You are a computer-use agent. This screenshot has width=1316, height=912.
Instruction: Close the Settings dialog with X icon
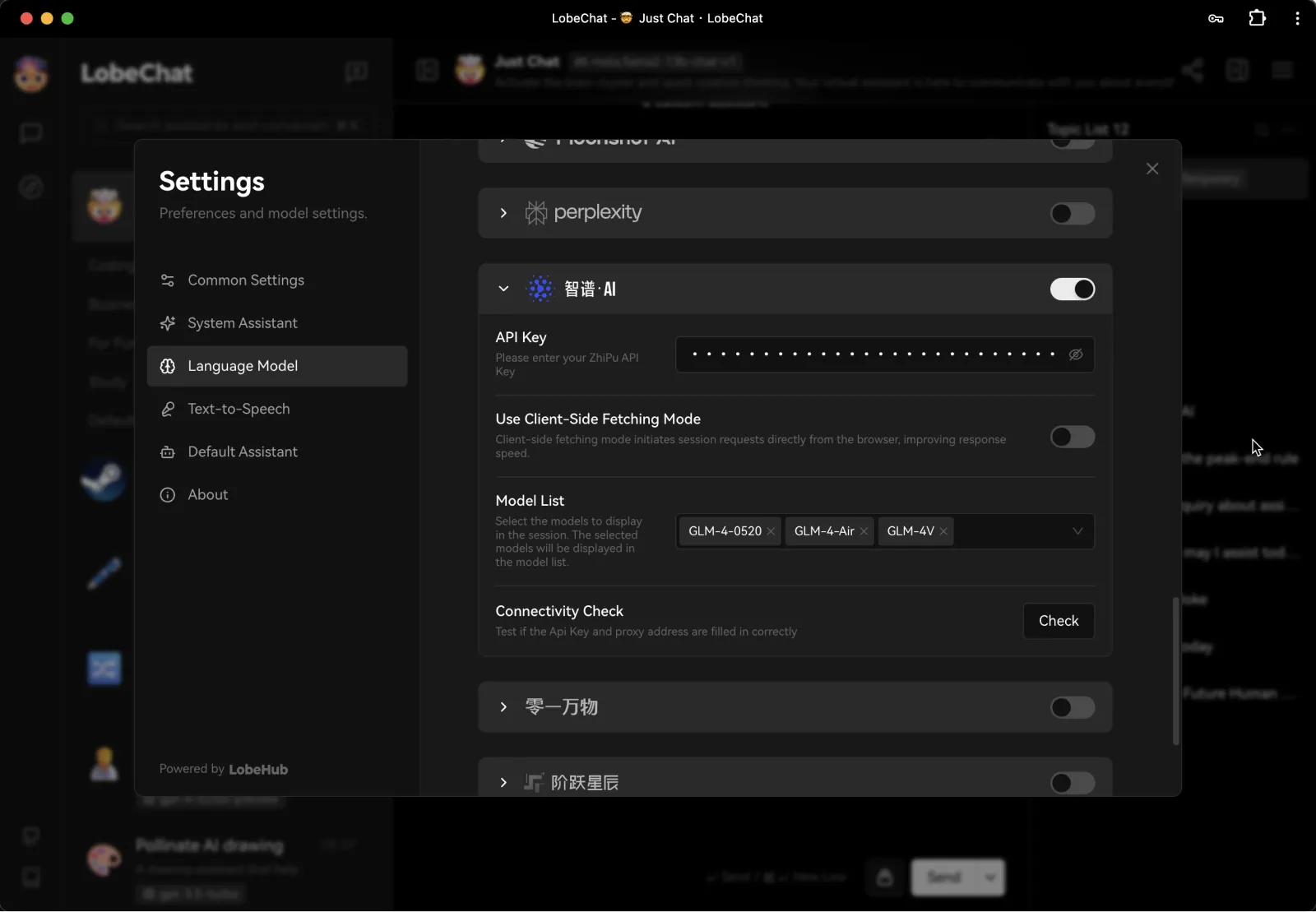point(1152,169)
